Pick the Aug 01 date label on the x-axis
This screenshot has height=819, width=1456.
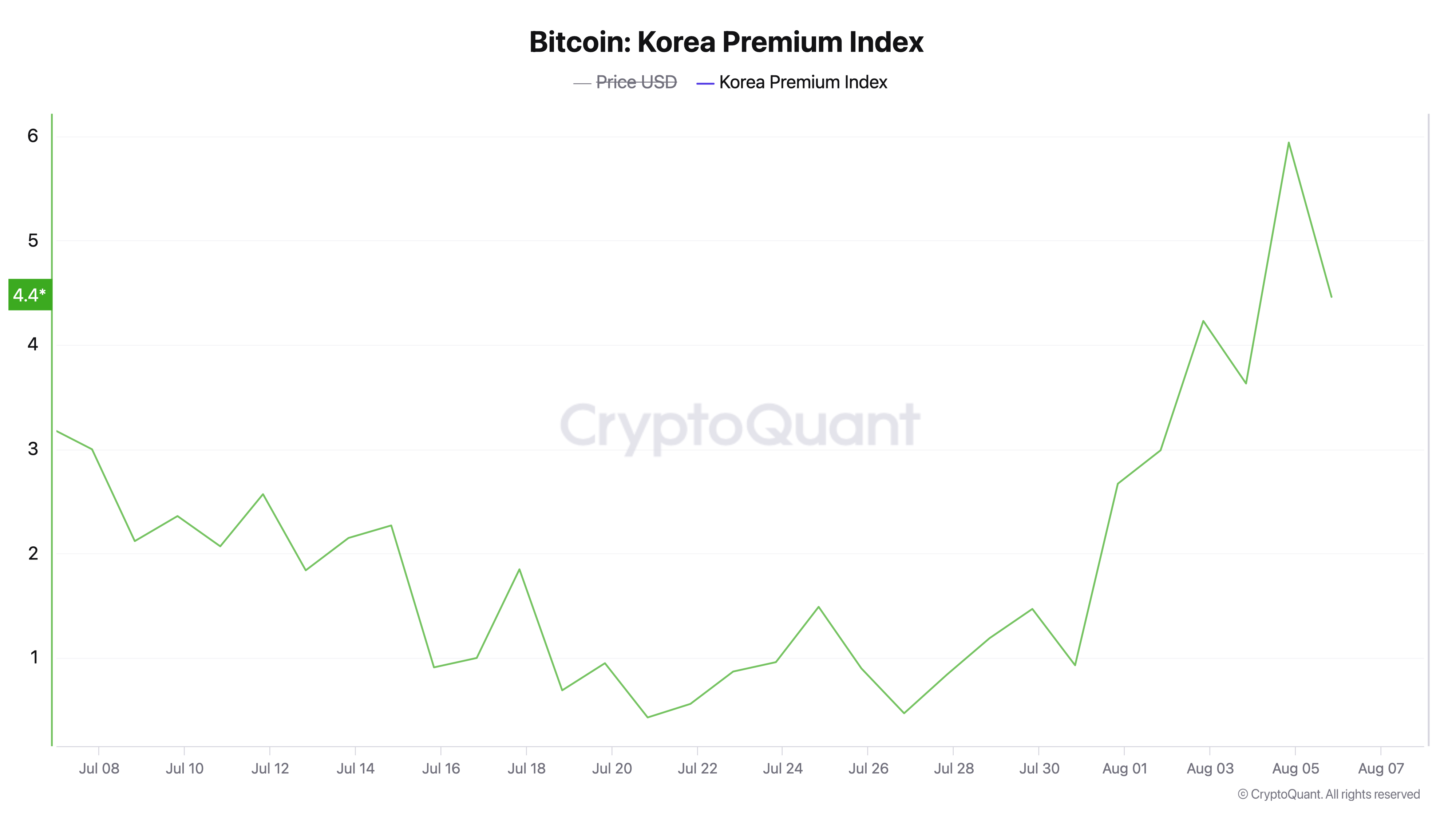click(x=1124, y=768)
